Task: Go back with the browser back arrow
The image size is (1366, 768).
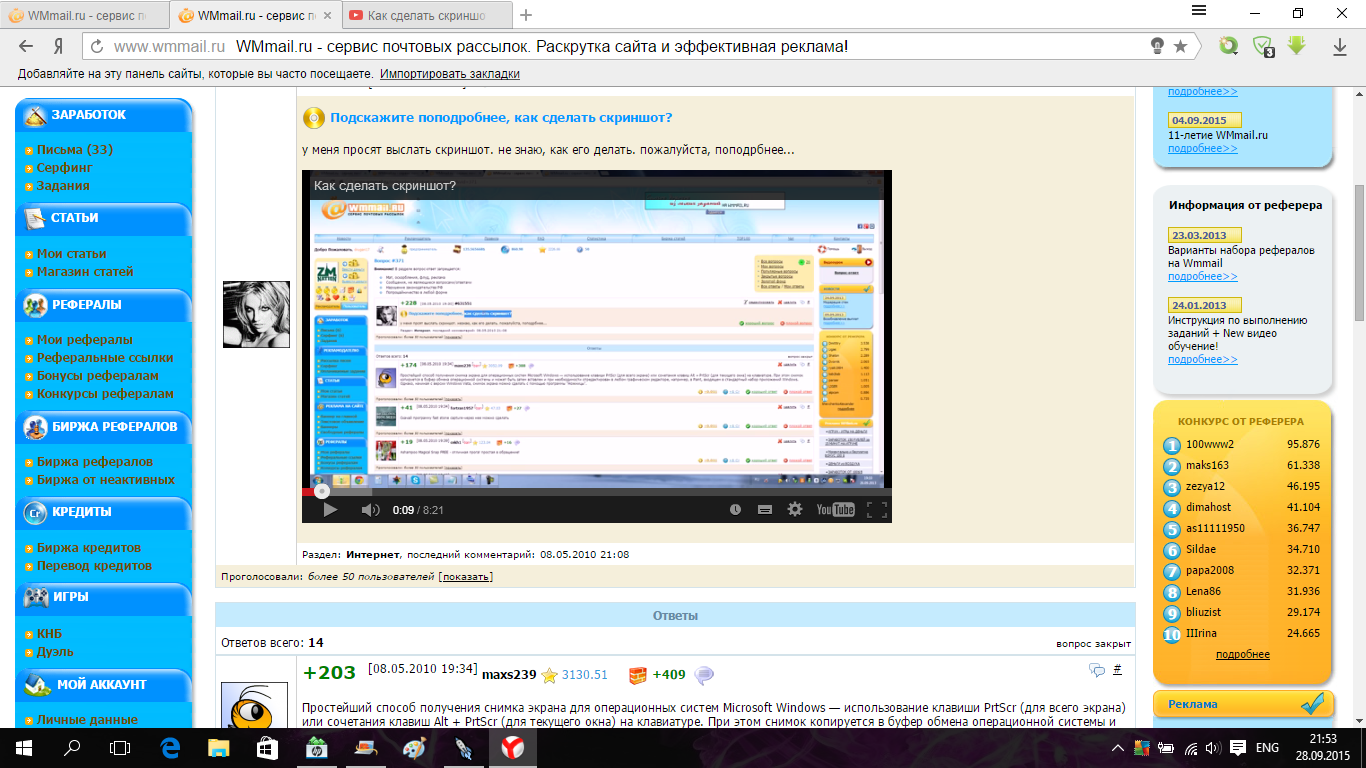Action: 26,46
